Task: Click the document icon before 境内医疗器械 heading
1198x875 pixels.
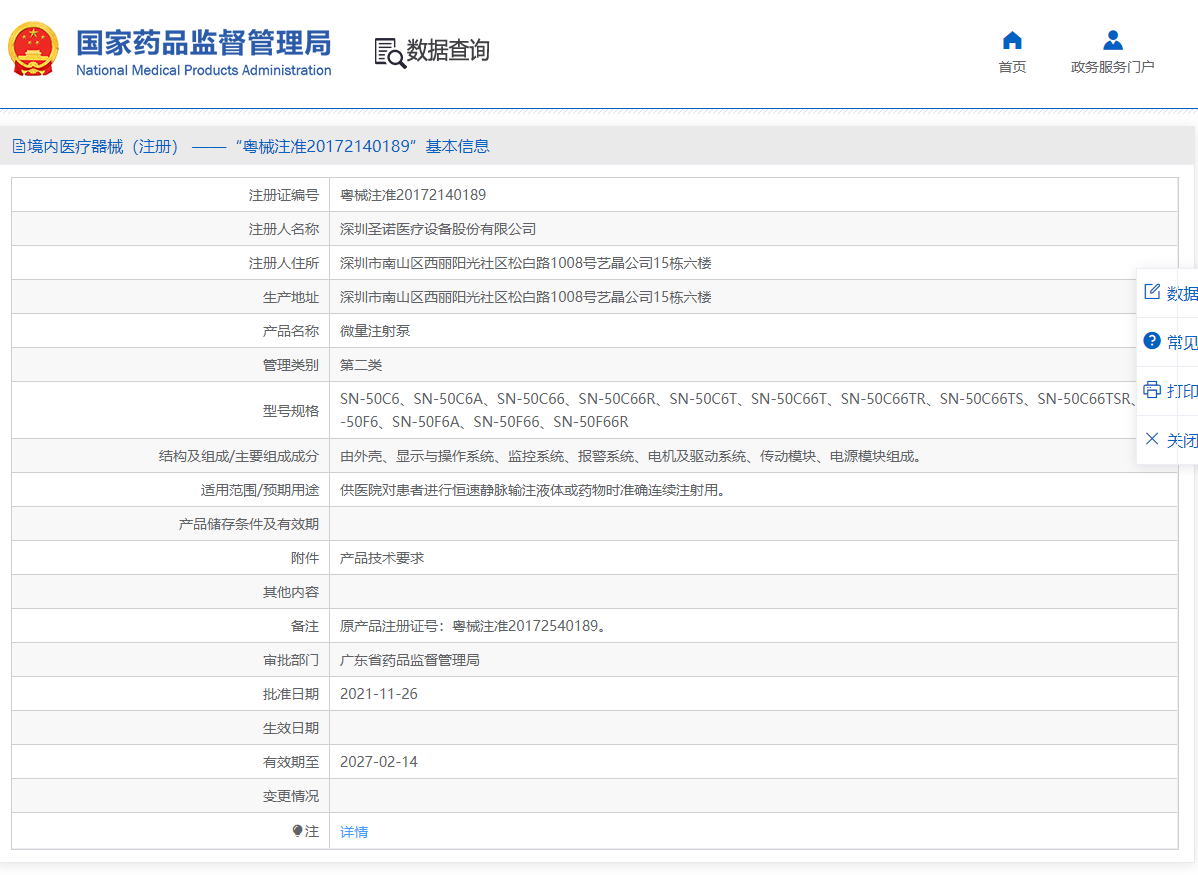Action: [19, 147]
